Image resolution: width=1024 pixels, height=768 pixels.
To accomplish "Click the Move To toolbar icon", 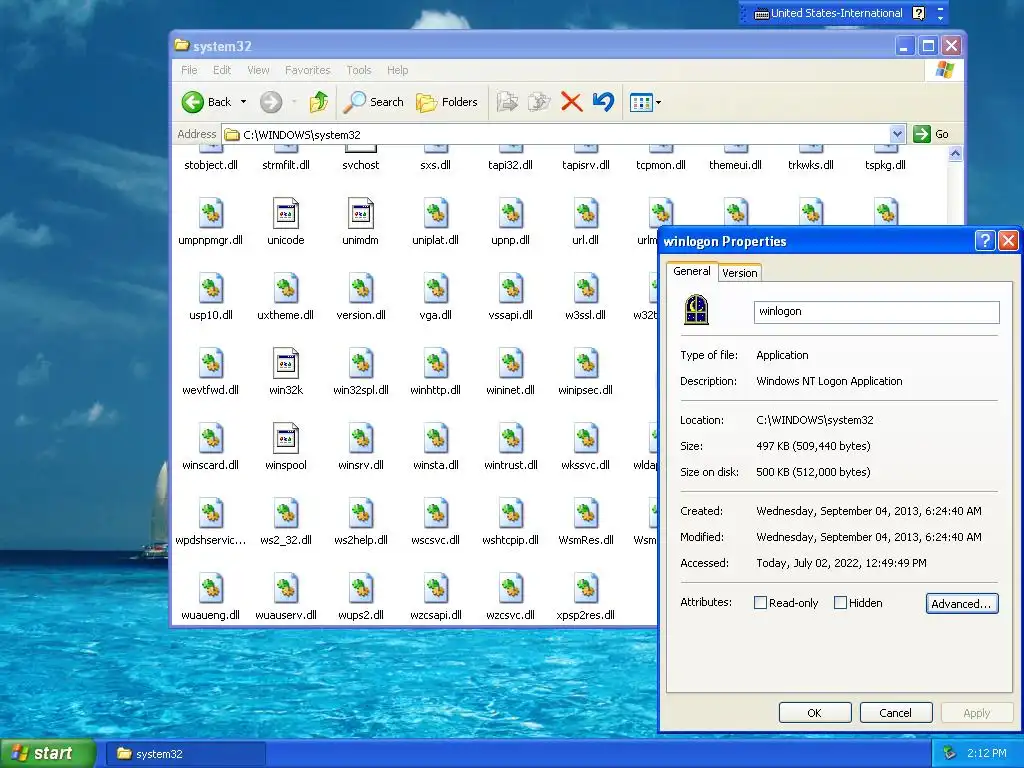I will [x=507, y=102].
